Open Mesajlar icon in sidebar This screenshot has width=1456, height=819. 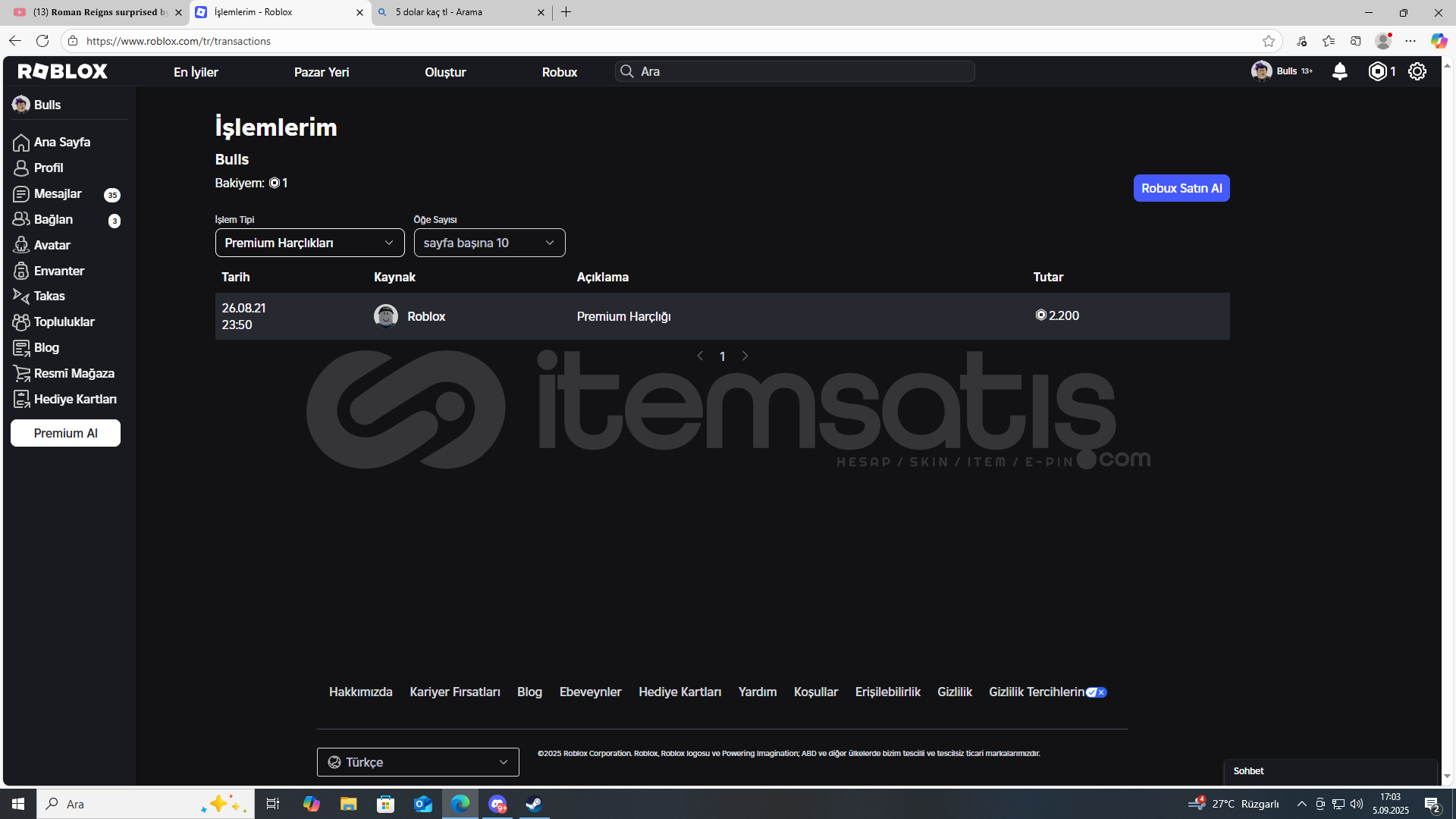tap(21, 194)
